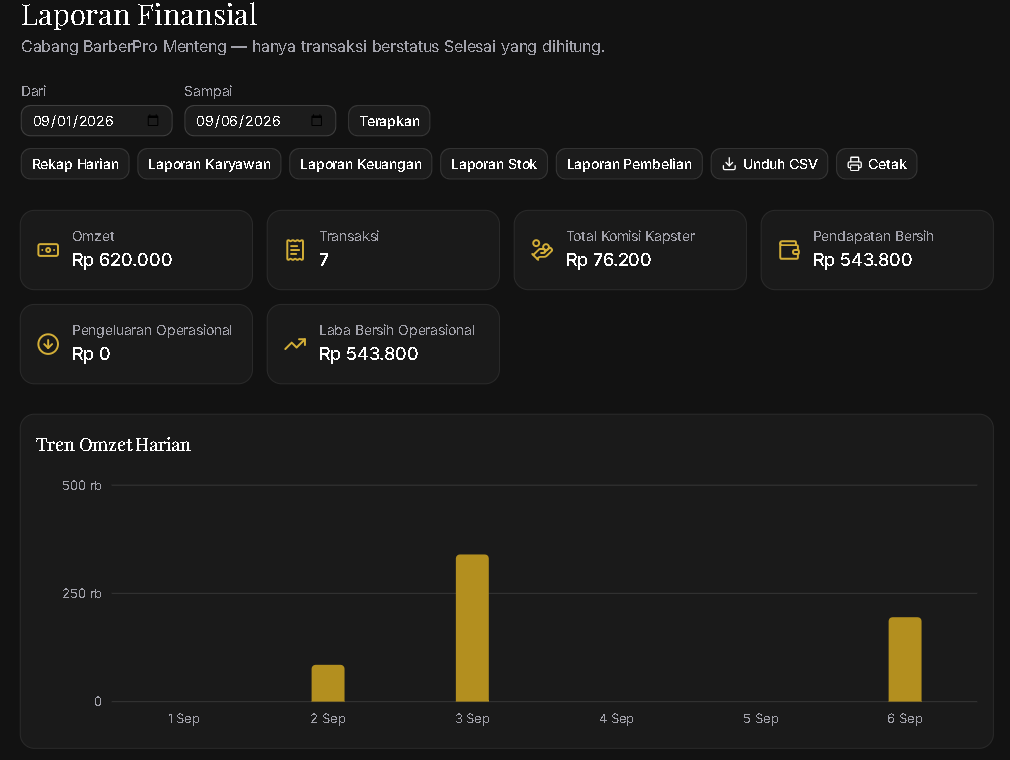Click the download icon on Unduh CSV
This screenshot has width=1010, height=760.
(729, 164)
